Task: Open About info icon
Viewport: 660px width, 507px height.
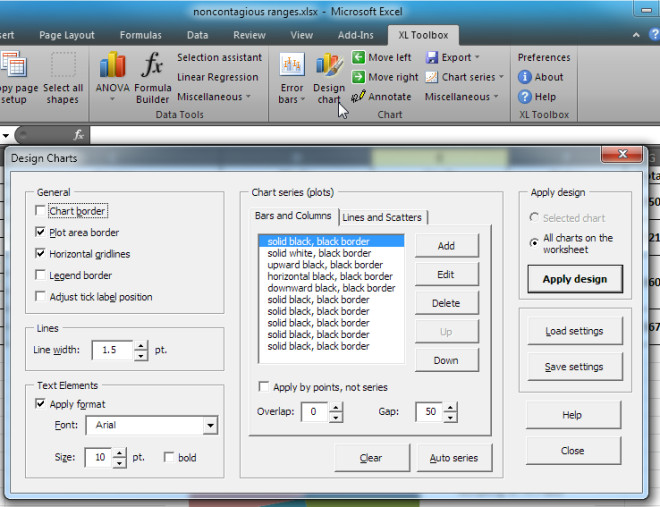Action: [x=524, y=77]
